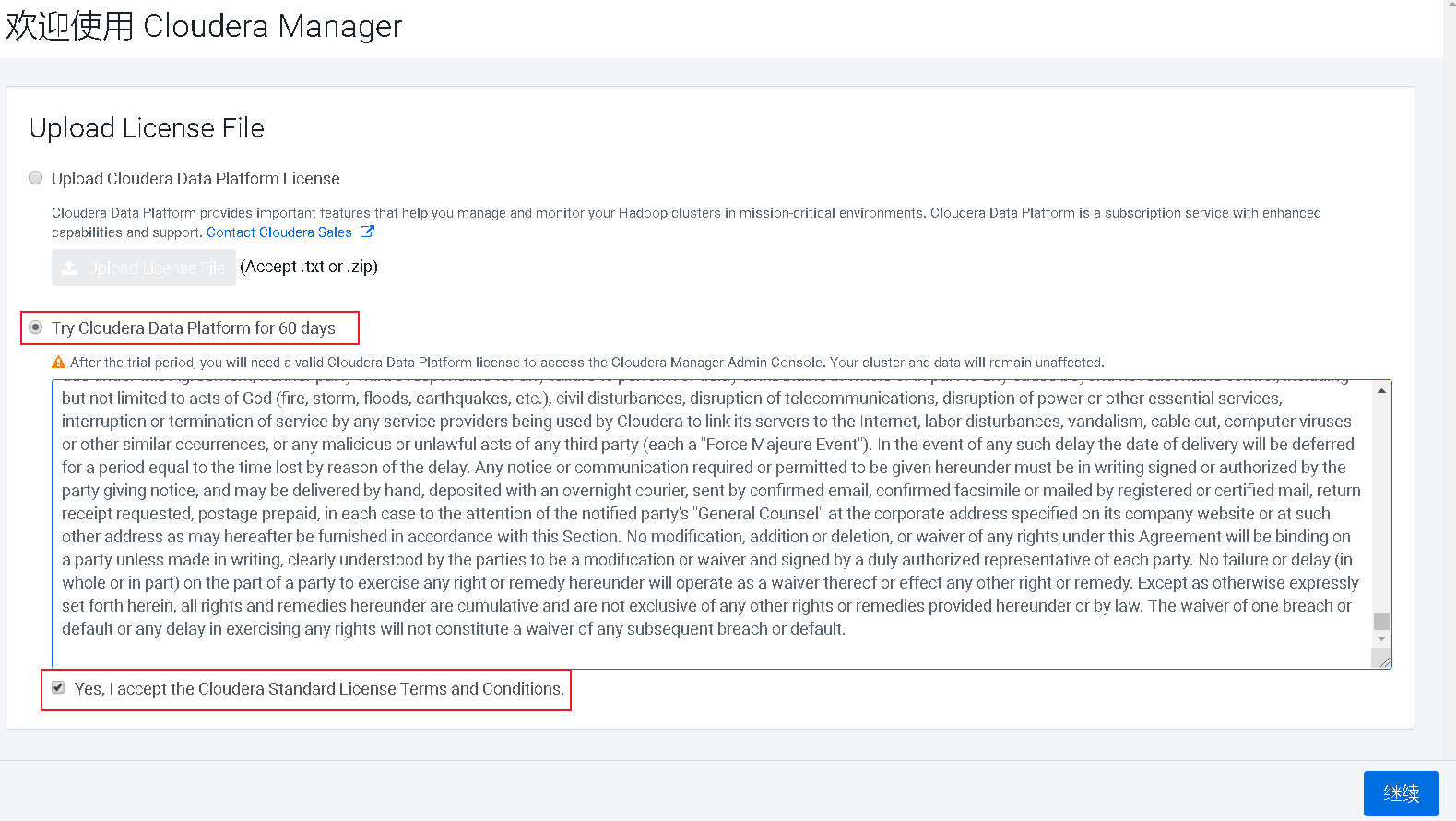Click the license text scroll down arrow
The image size is (1456, 821).
[x=1381, y=638]
